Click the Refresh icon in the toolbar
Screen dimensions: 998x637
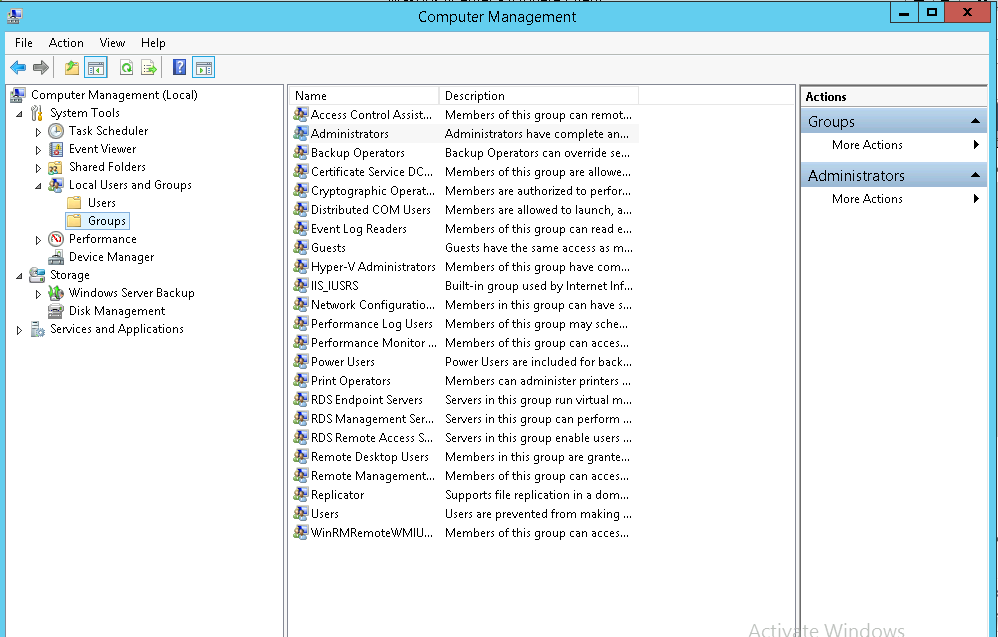127,67
